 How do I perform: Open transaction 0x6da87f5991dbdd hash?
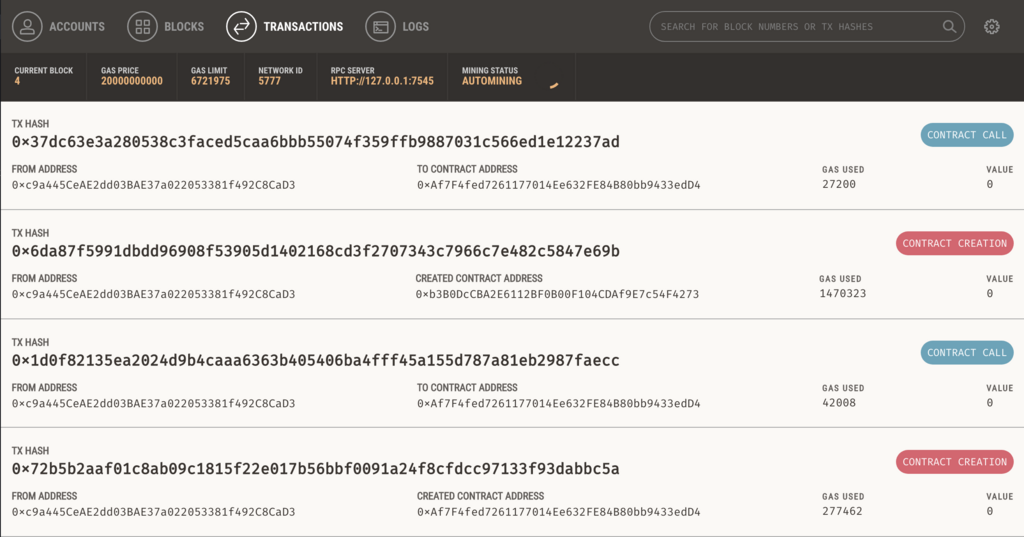click(x=315, y=251)
